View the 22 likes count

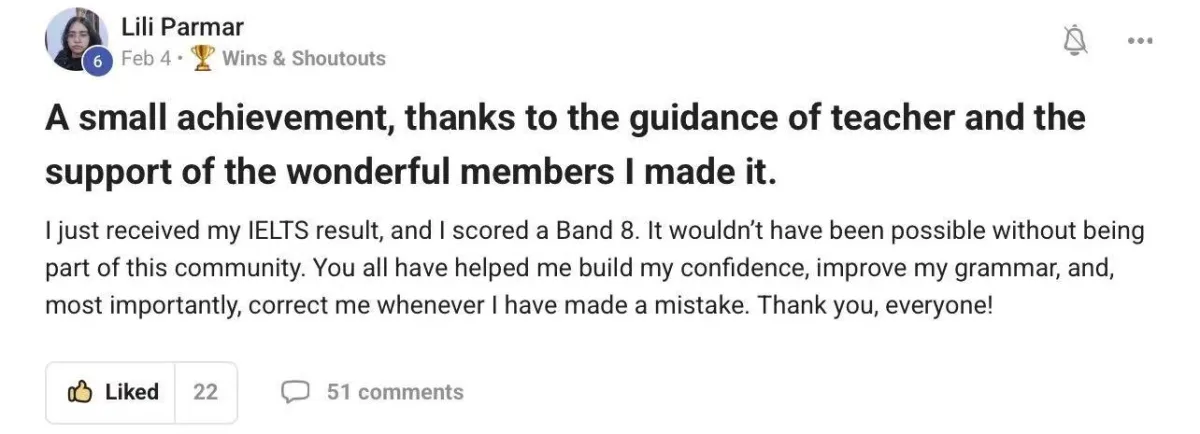pyautogui.click(x=205, y=392)
